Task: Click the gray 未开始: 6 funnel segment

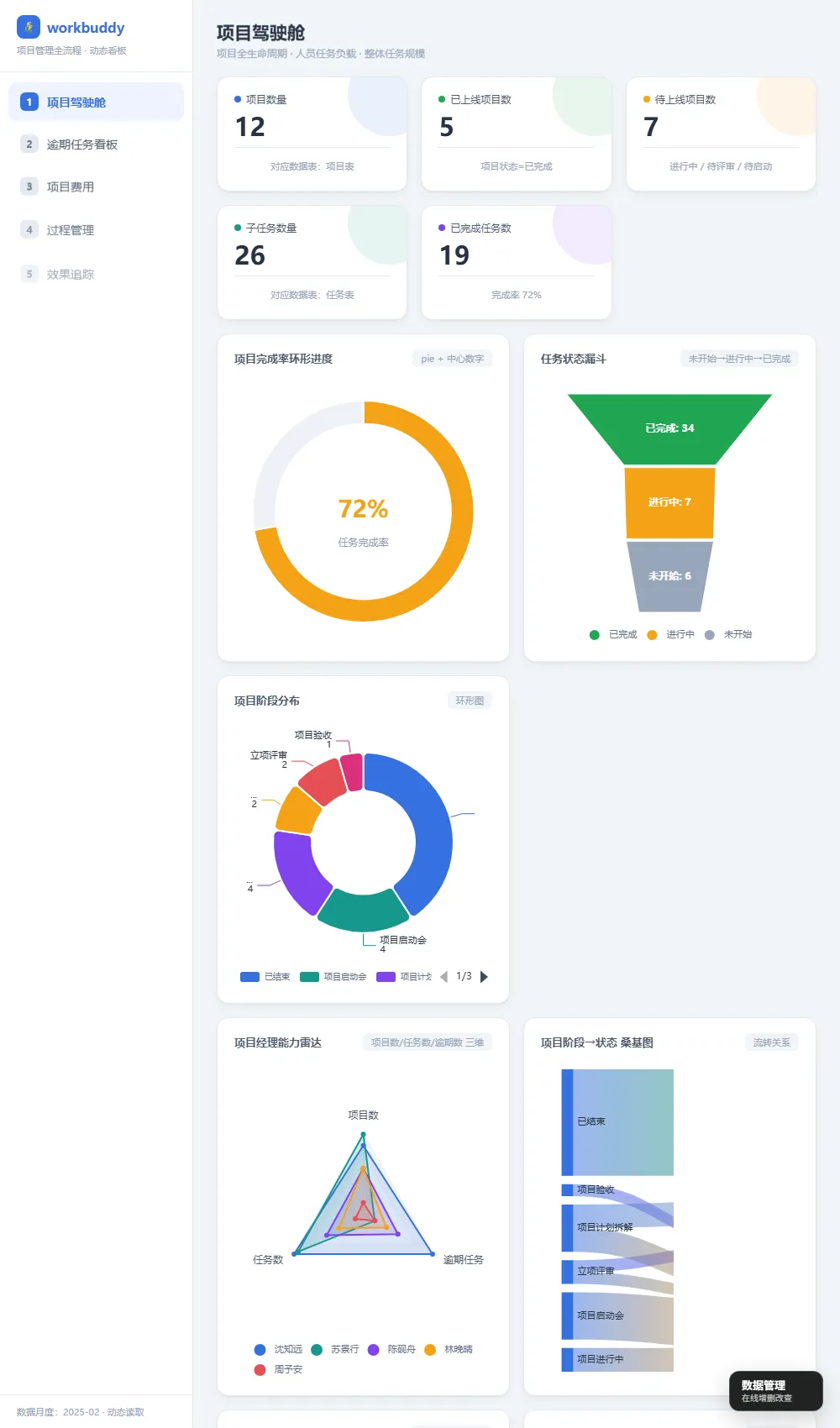Action: (669, 576)
